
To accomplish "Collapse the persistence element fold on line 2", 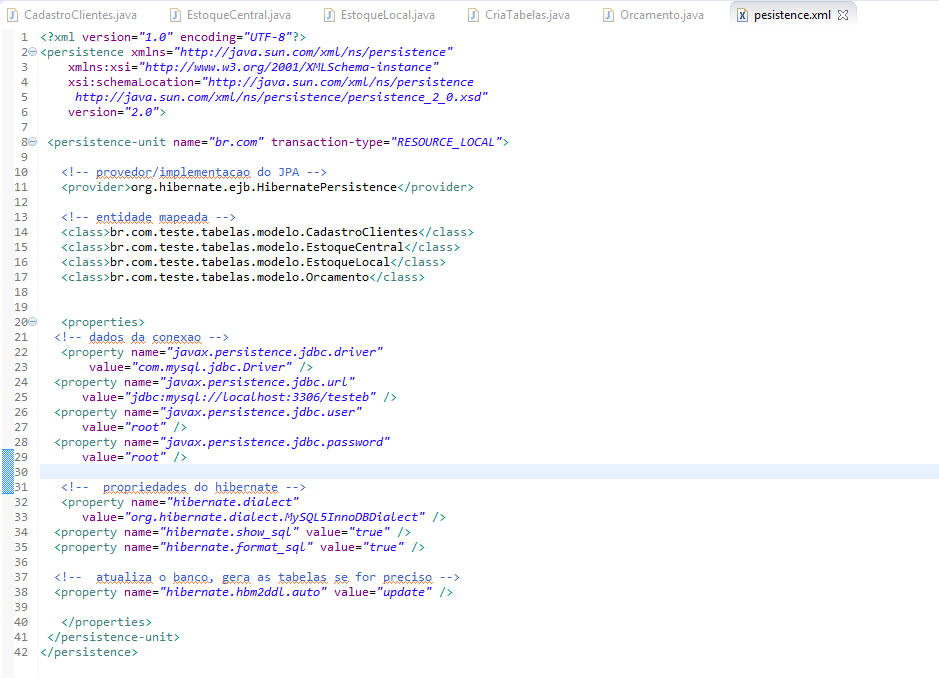I will (33, 52).
